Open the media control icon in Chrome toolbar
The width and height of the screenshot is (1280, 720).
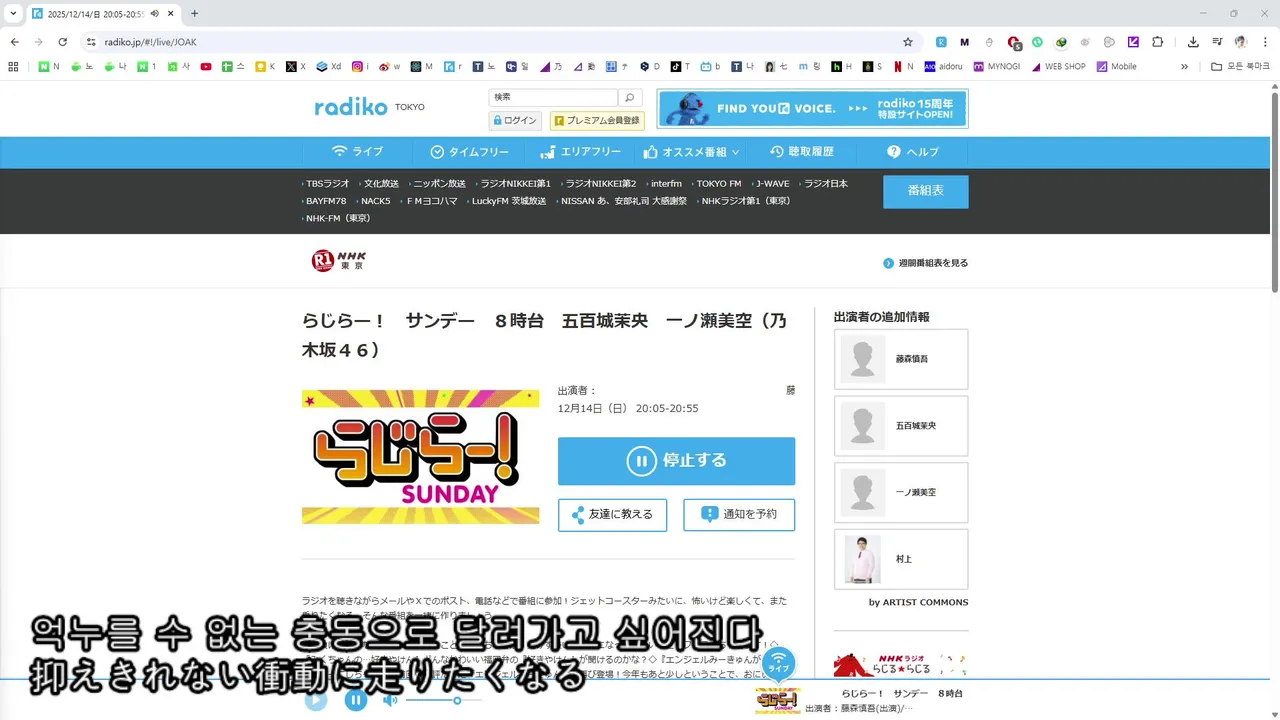tap(1217, 42)
